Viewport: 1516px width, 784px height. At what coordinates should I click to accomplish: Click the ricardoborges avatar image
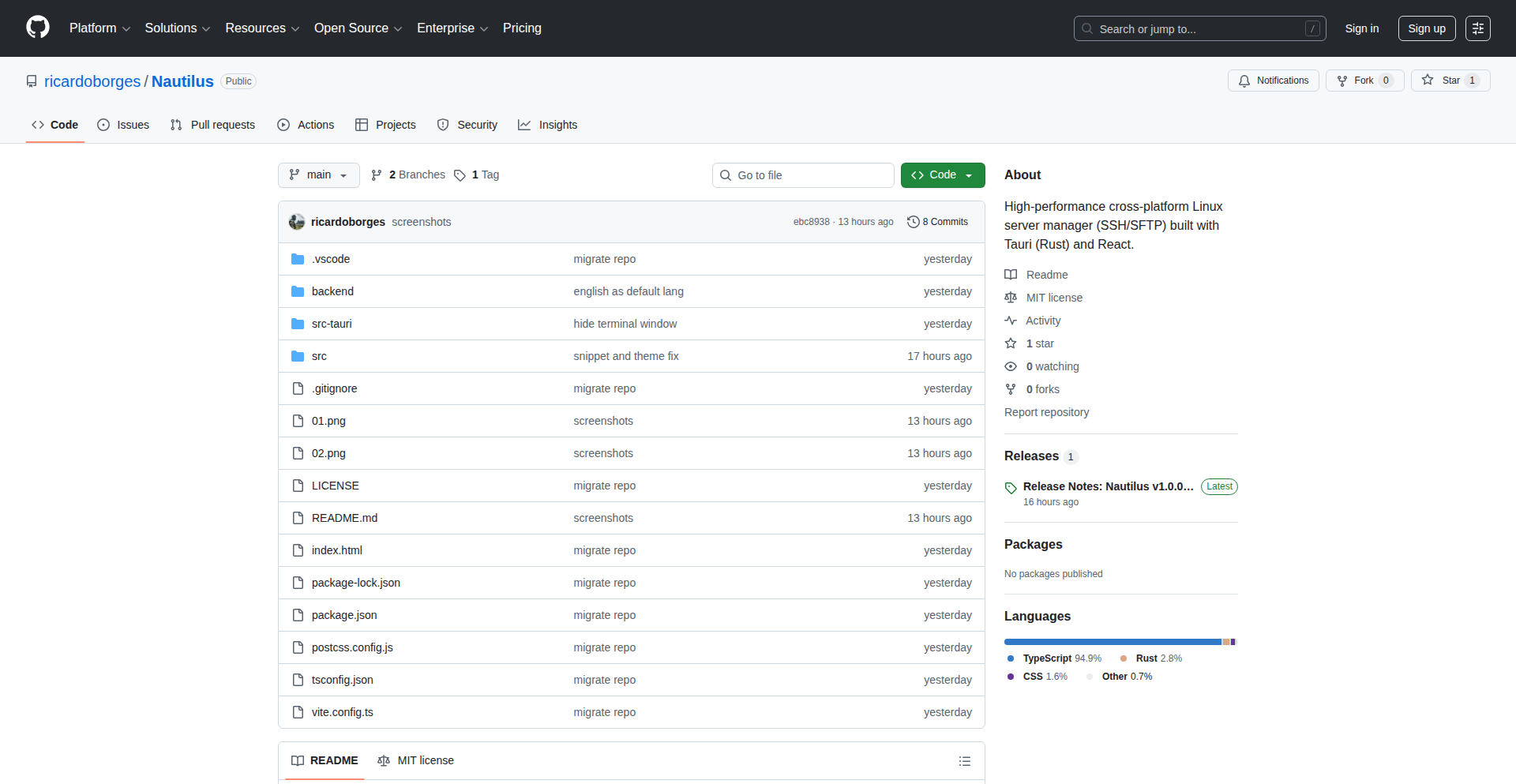tap(297, 222)
